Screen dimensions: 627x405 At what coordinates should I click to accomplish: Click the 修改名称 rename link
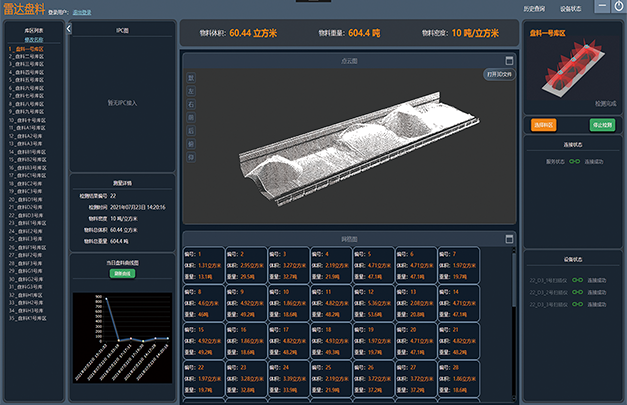click(33, 39)
